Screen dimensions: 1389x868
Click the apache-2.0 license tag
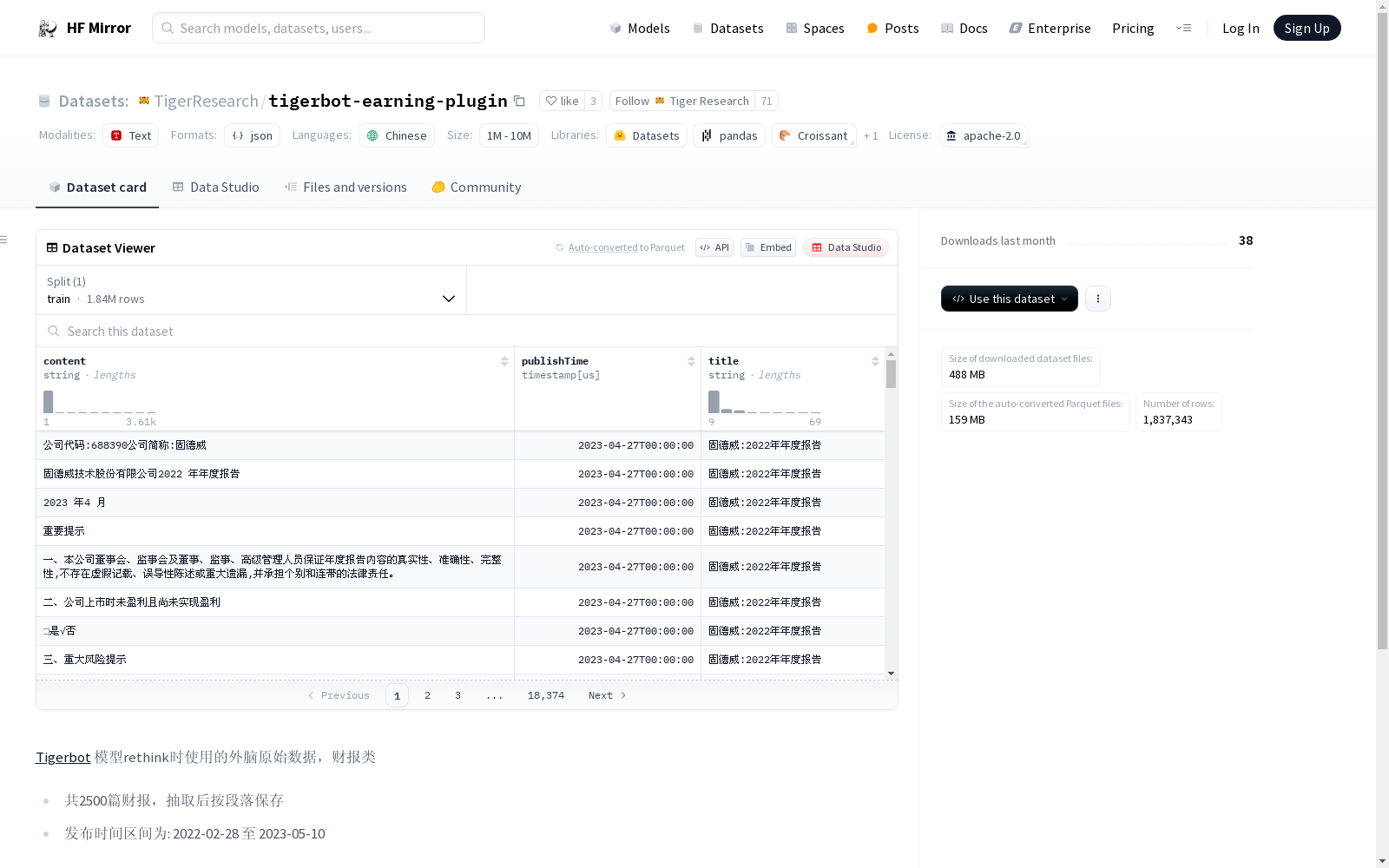click(x=984, y=135)
